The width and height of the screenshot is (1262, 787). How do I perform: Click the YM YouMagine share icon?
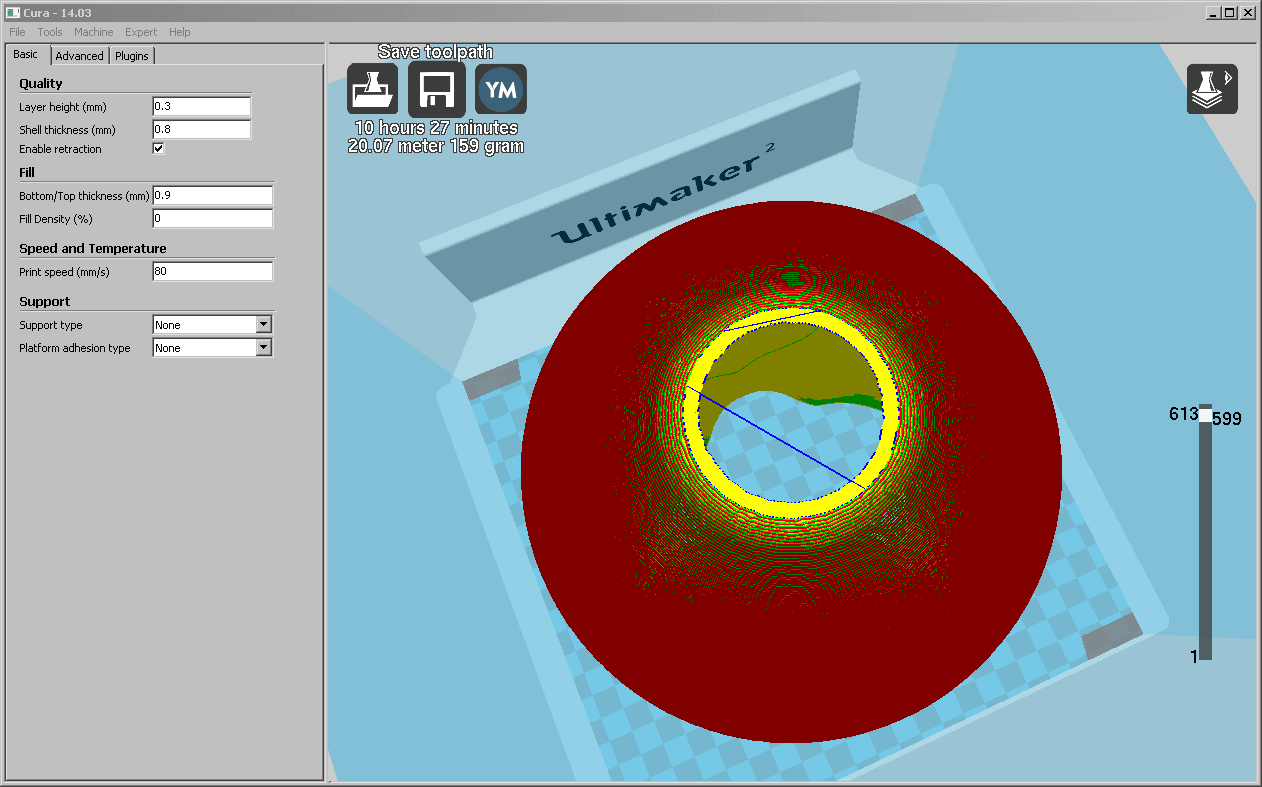pyautogui.click(x=500, y=90)
